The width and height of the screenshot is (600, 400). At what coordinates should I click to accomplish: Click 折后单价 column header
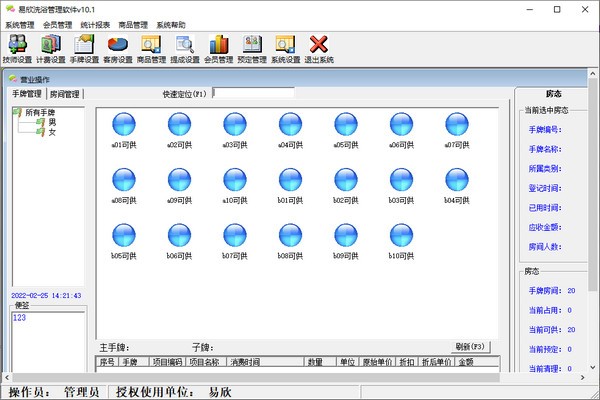click(x=436, y=362)
